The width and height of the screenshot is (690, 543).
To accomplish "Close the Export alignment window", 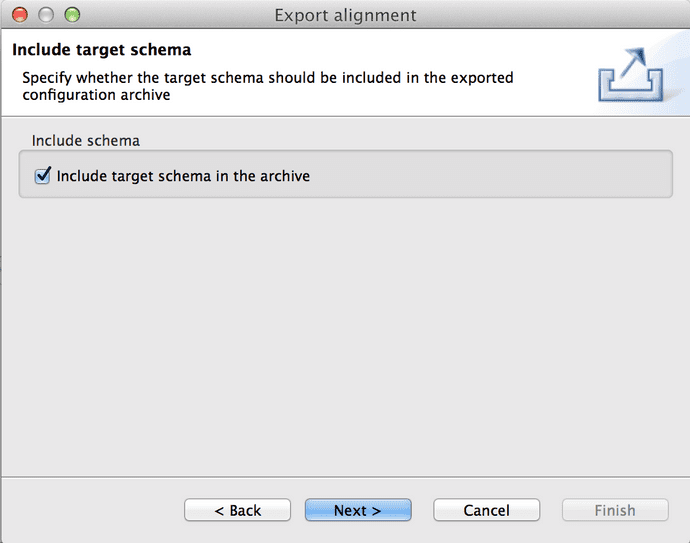I will [x=19, y=15].
